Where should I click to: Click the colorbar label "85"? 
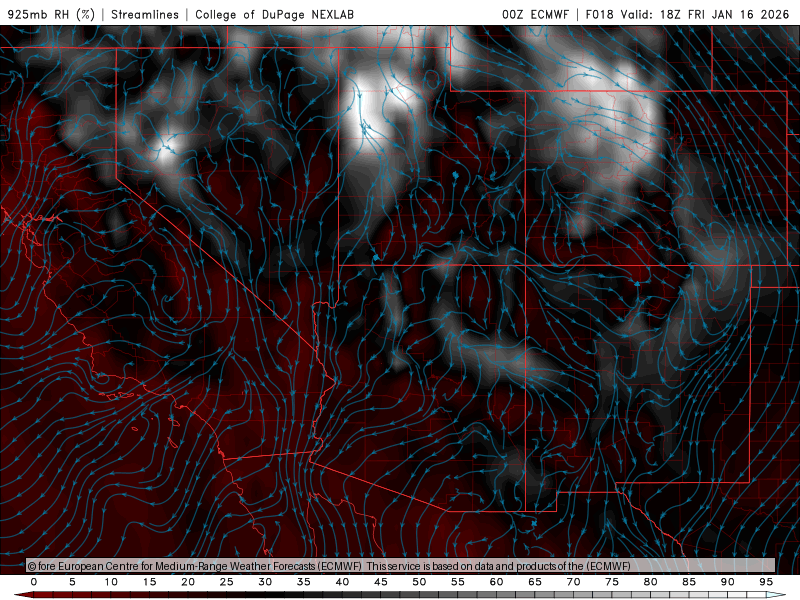click(x=689, y=582)
